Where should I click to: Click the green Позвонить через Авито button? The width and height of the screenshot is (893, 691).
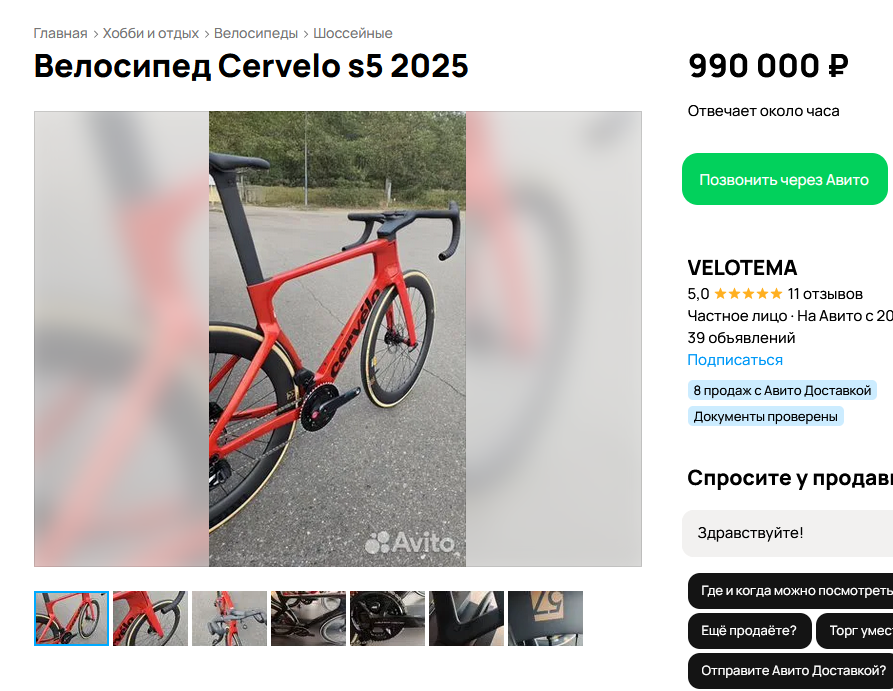[x=784, y=179]
